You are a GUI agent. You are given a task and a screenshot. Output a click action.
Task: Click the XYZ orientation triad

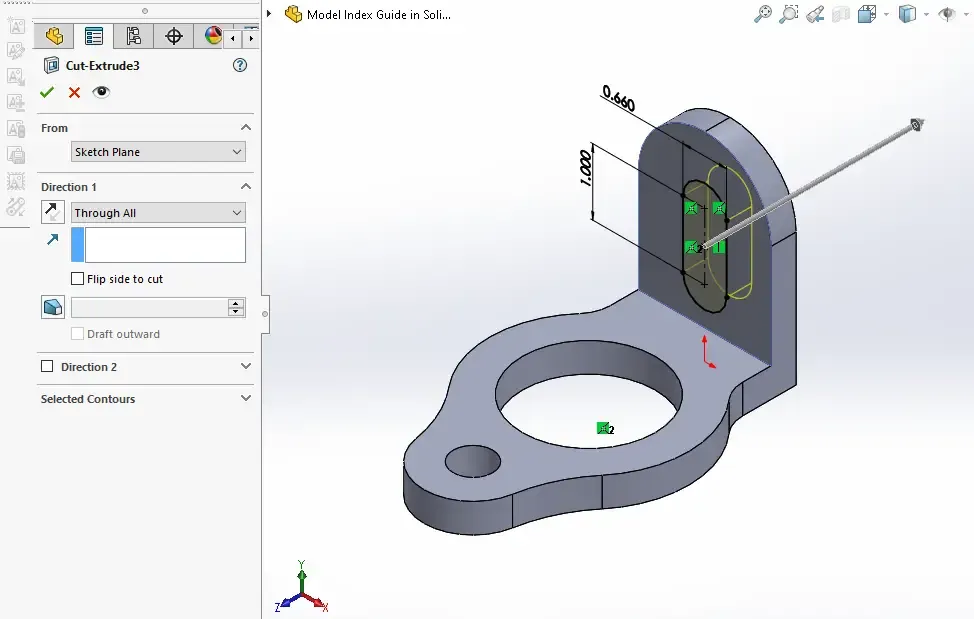pos(302,587)
